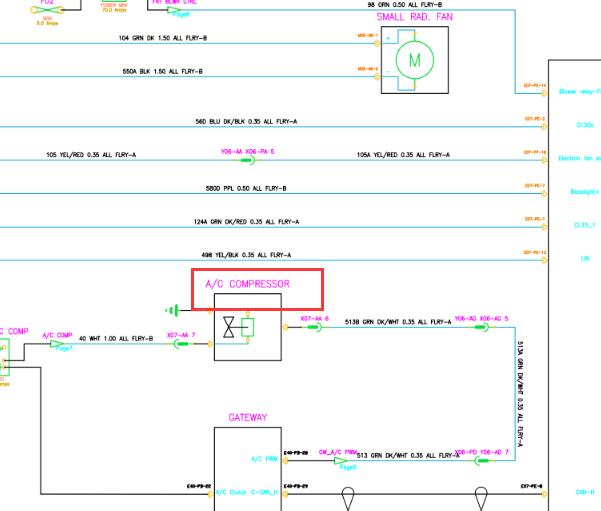This screenshot has width=601, height=511.
Task: Click the LIN pin label
Action: coord(585,258)
